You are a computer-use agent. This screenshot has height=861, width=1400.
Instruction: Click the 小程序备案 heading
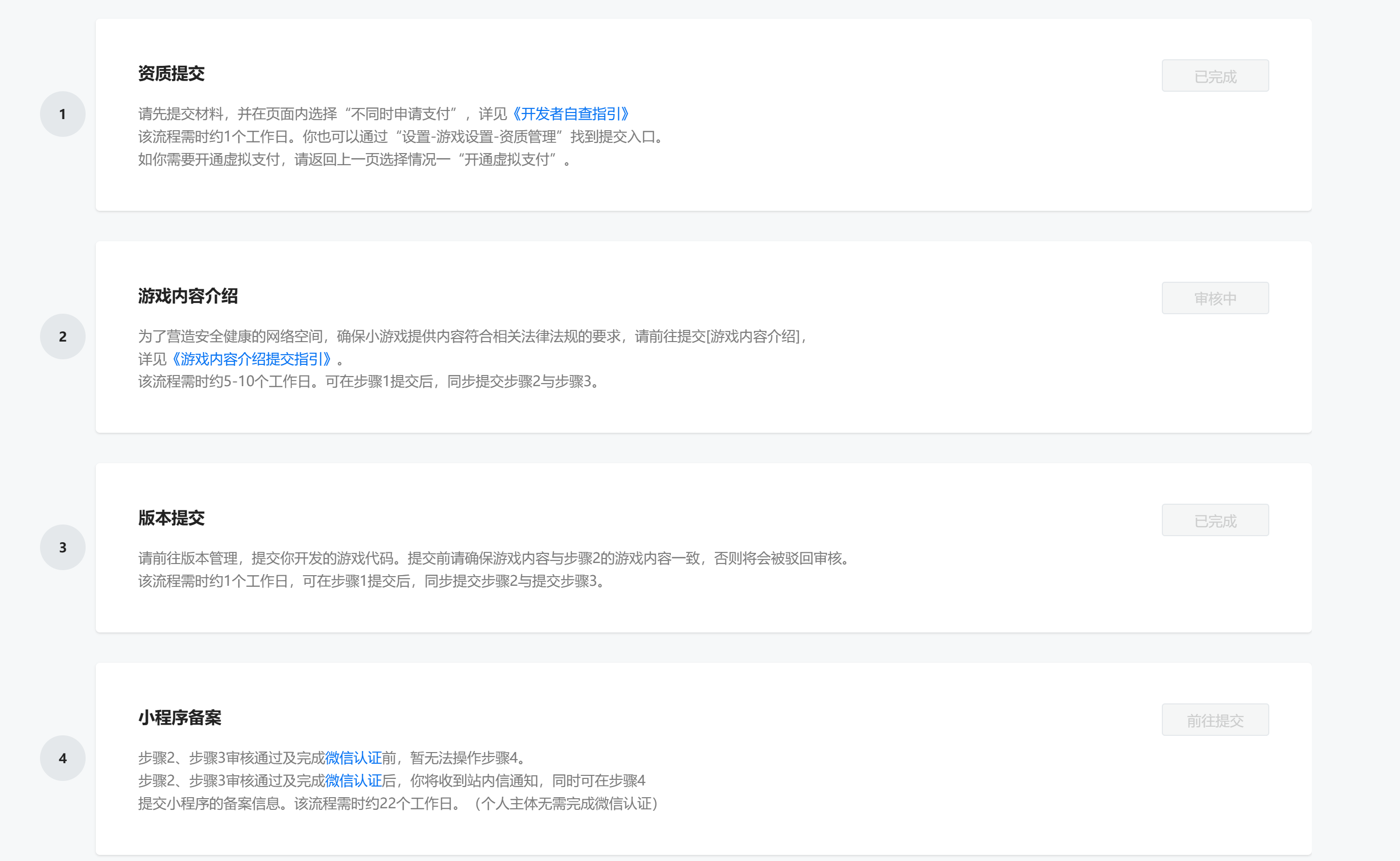pyautogui.click(x=180, y=718)
